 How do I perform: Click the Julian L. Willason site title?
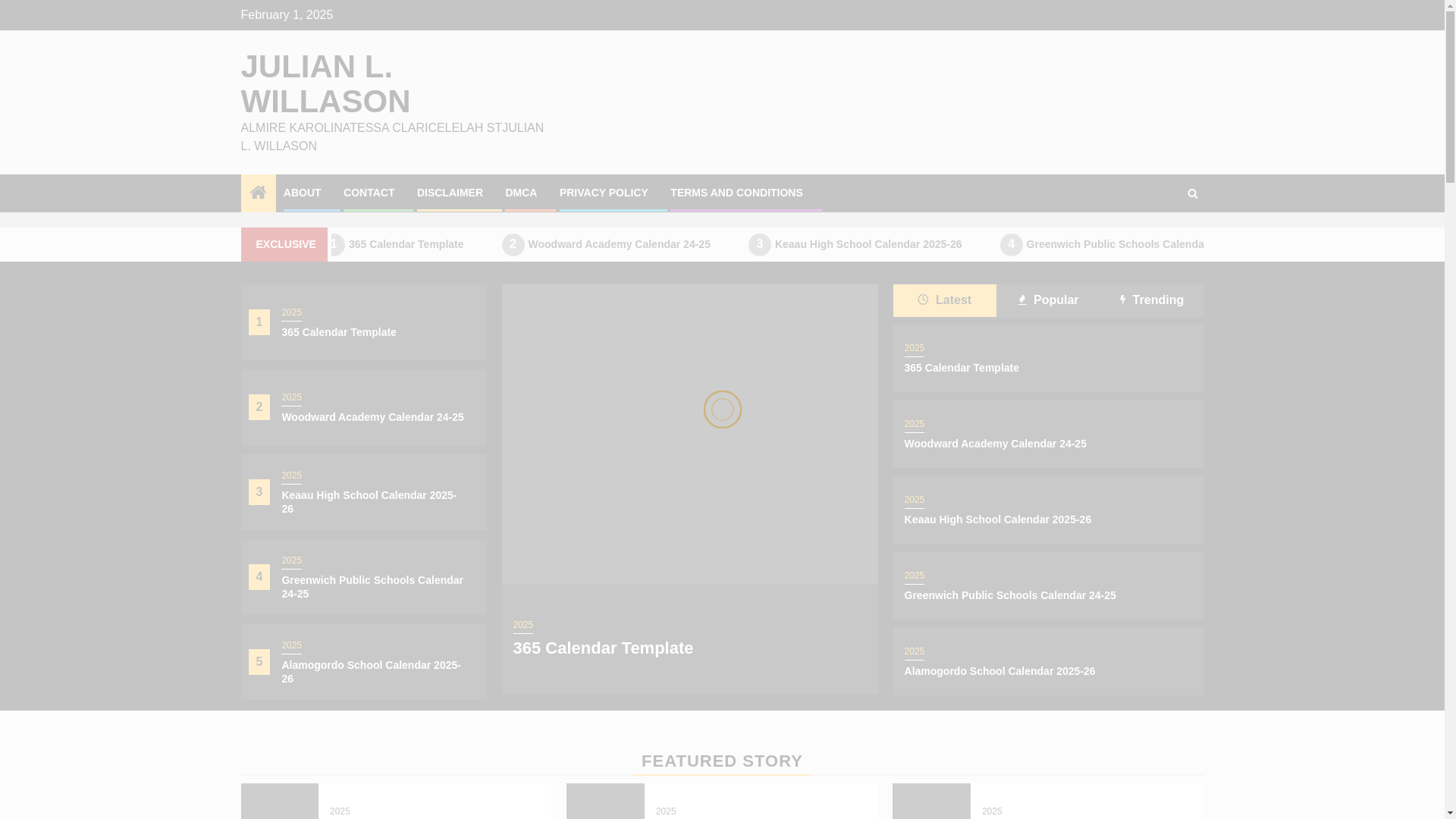(x=325, y=84)
